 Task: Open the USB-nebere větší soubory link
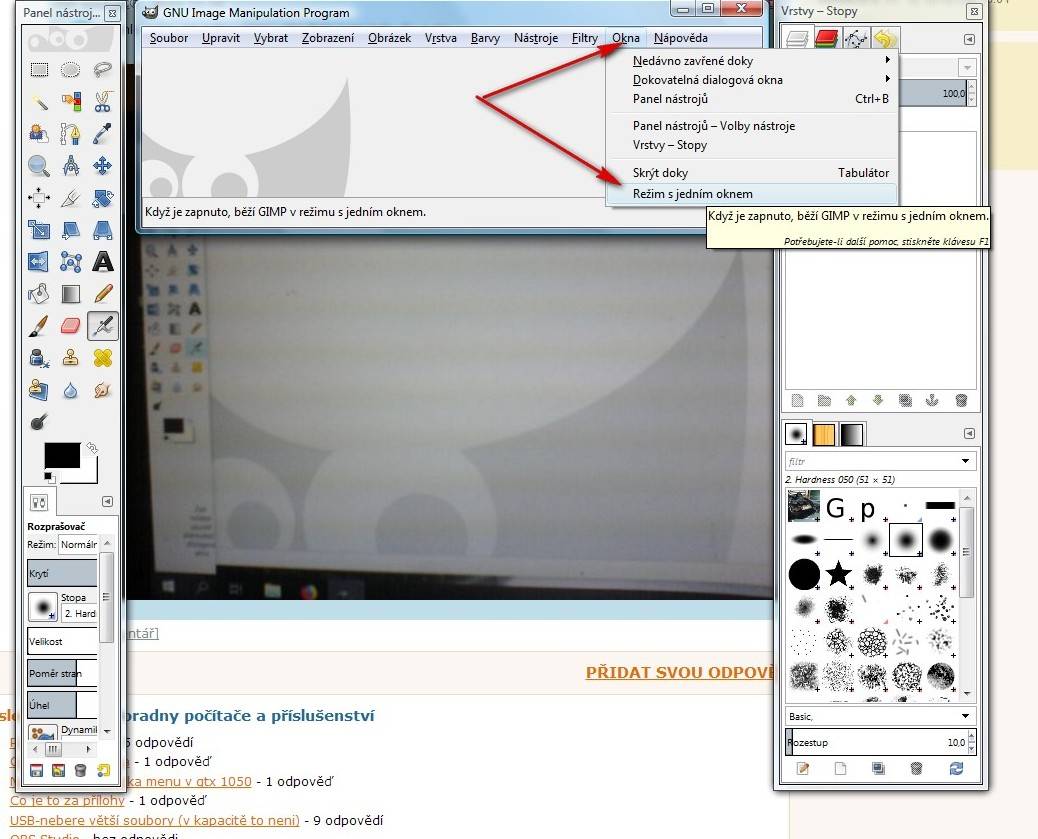tap(154, 820)
